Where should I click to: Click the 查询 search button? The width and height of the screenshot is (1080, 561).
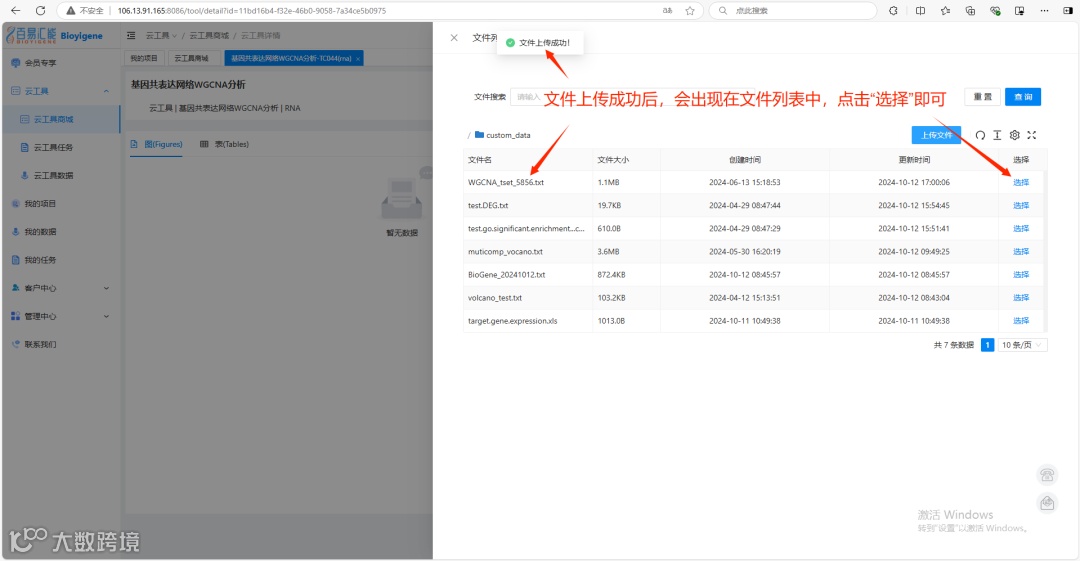coord(1023,97)
